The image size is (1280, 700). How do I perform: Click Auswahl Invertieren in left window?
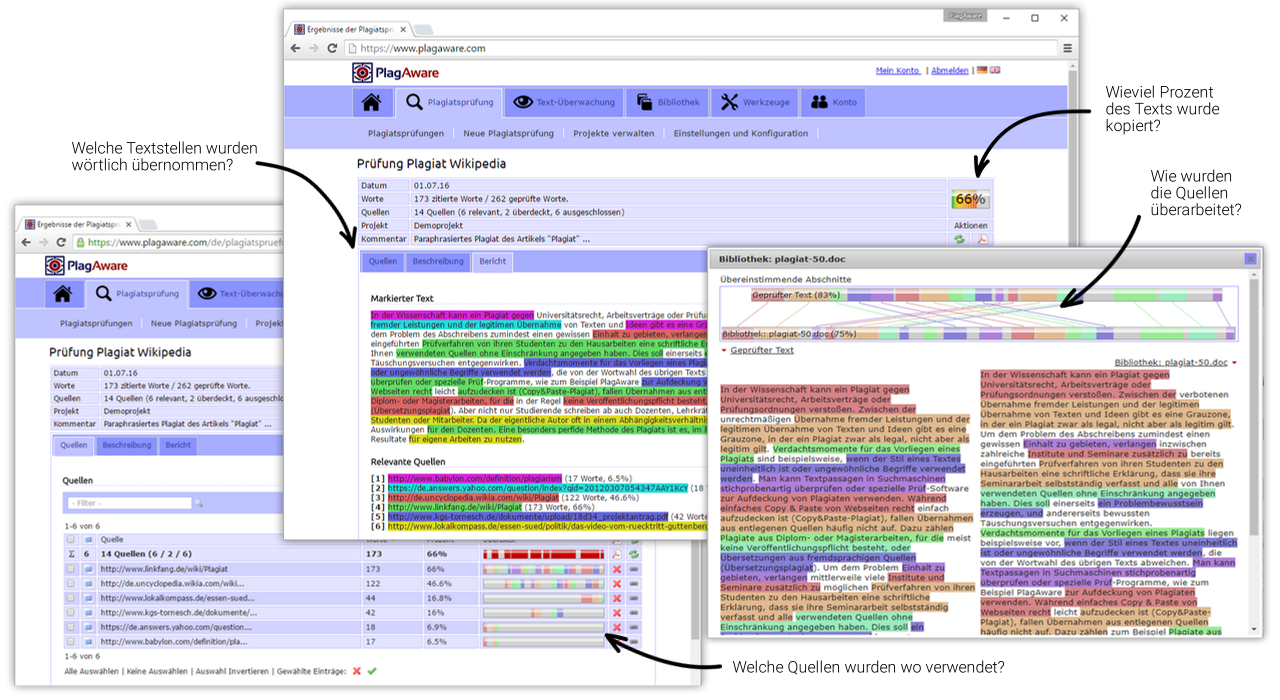tap(232, 671)
